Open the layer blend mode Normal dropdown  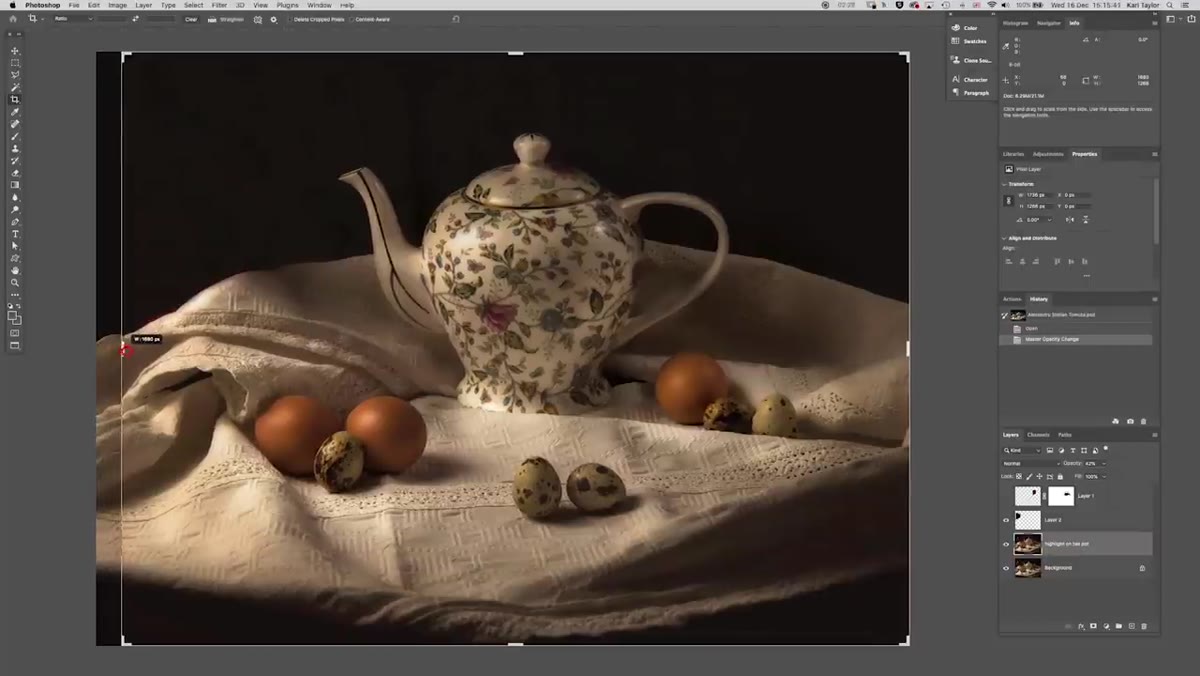pos(1031,463)
